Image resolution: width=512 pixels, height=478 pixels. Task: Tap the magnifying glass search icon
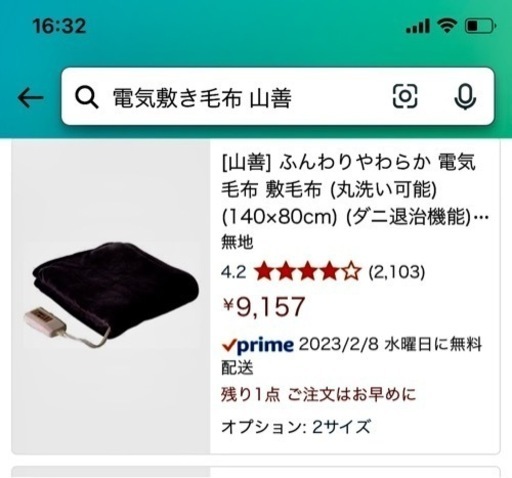(x=87, y=98)
